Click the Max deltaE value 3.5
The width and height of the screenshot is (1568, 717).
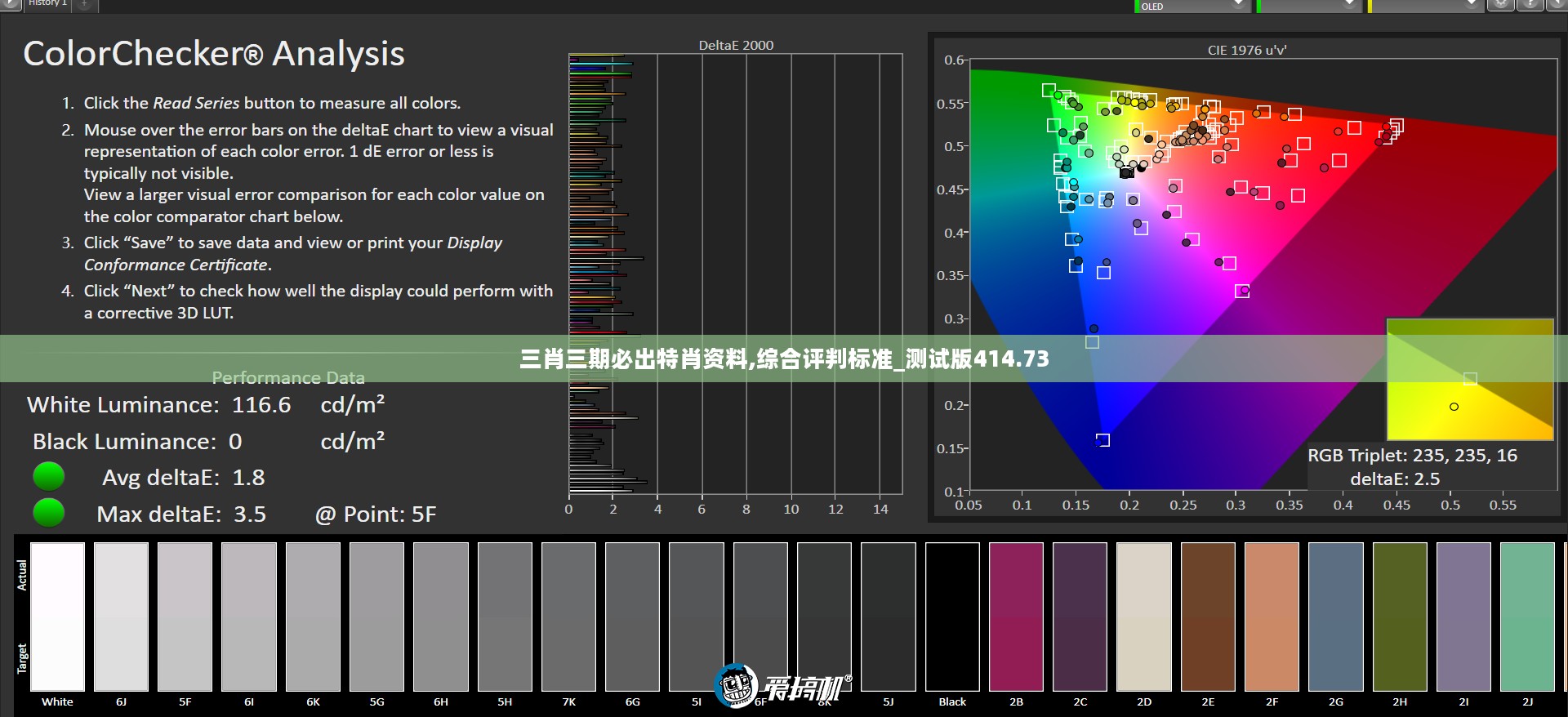250,514
